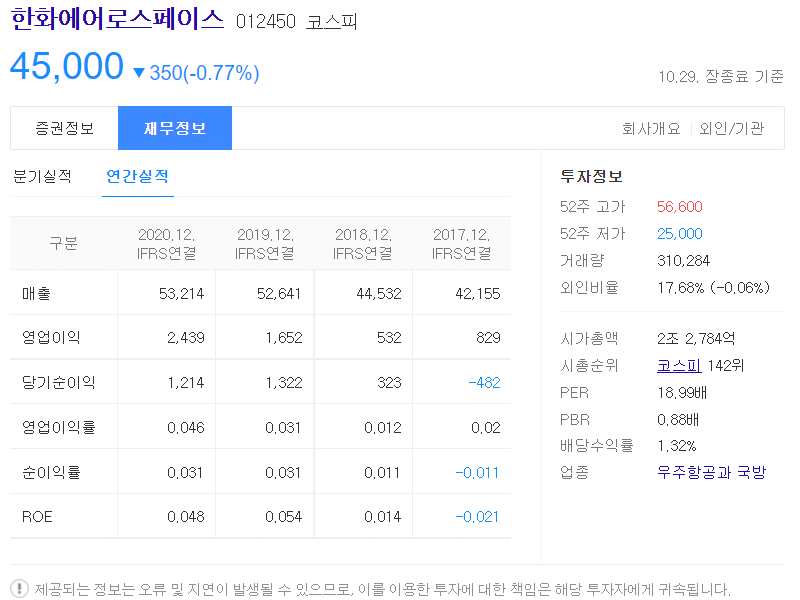The height and width of the screenshot is (600, 800).
Task: Click the warning icon next to disclaimer
Action: click(x=19, y=589)
